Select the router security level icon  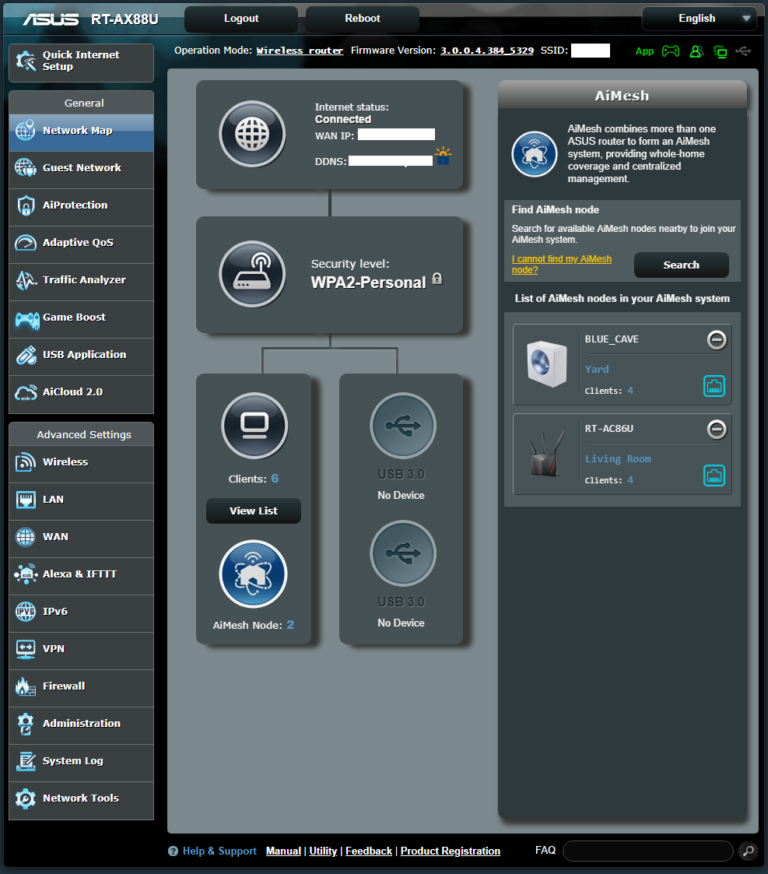pyautogui.click(x=252, y=274)
